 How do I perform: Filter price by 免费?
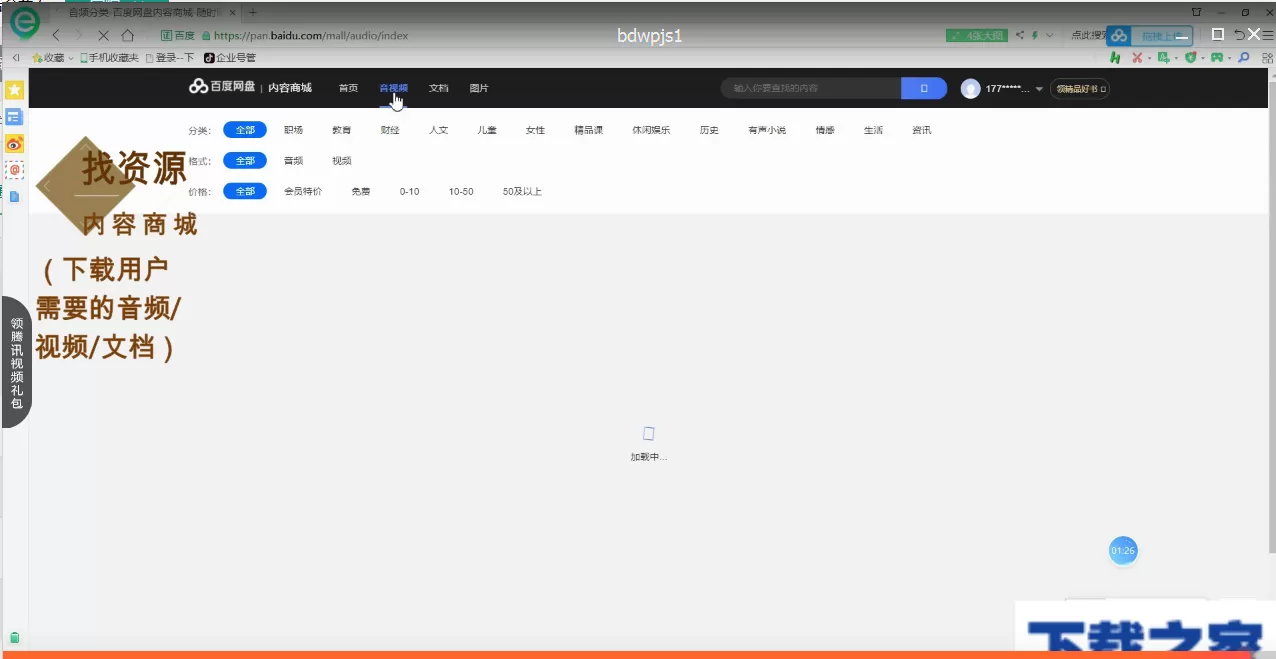(361, 191)
